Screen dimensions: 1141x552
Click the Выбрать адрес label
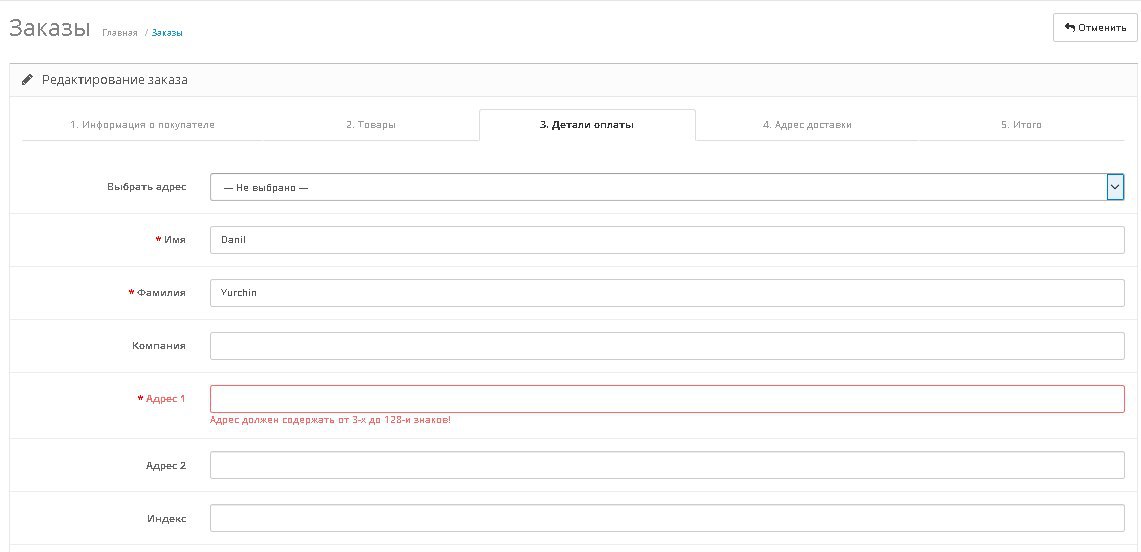click(x=146, y=187)
